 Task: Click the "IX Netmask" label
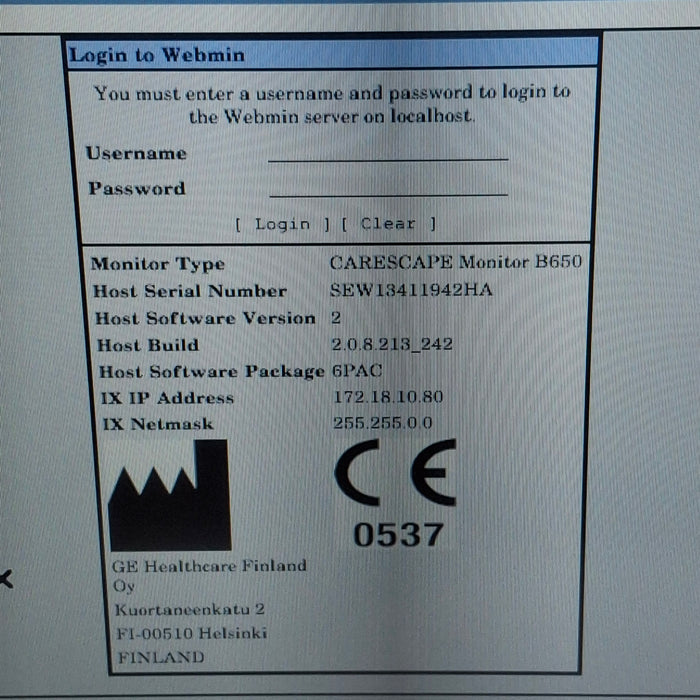click(x=158, y=424)
